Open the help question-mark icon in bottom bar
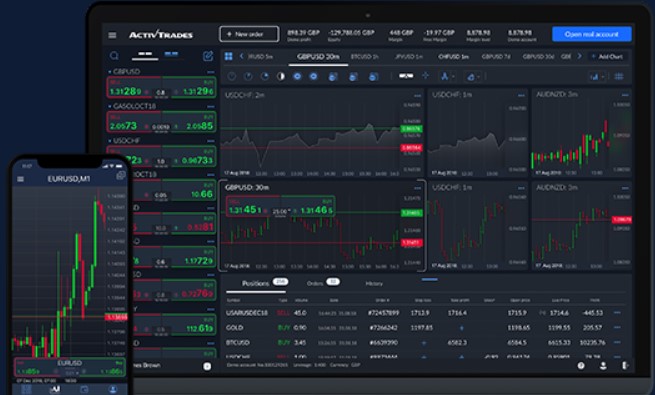The width and height of the screenshot is (655, 395). [x=581, y=365]
